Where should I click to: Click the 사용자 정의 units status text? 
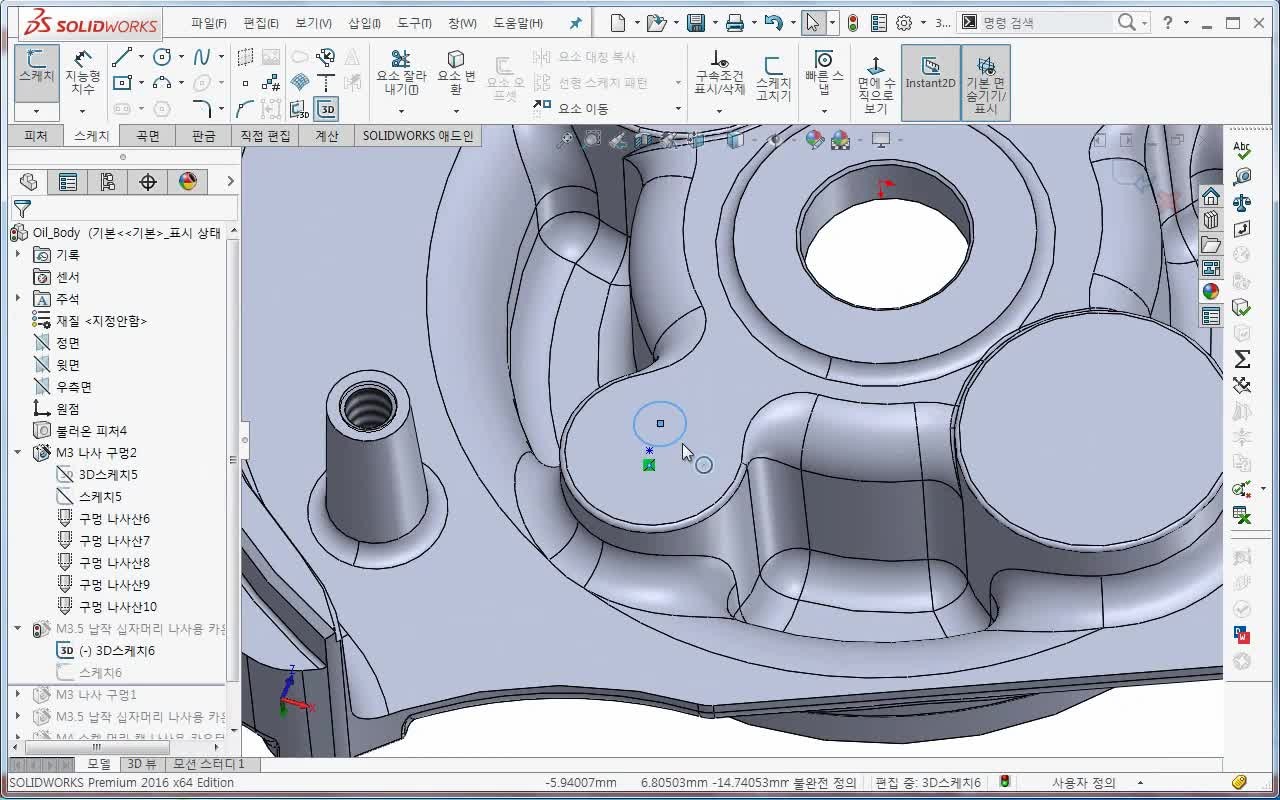(x=1083, y=783)
